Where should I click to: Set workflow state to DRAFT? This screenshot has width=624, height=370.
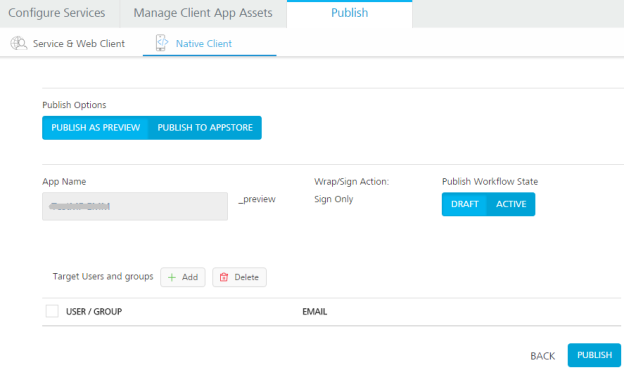pyautogui.click(x=464, y=204)
